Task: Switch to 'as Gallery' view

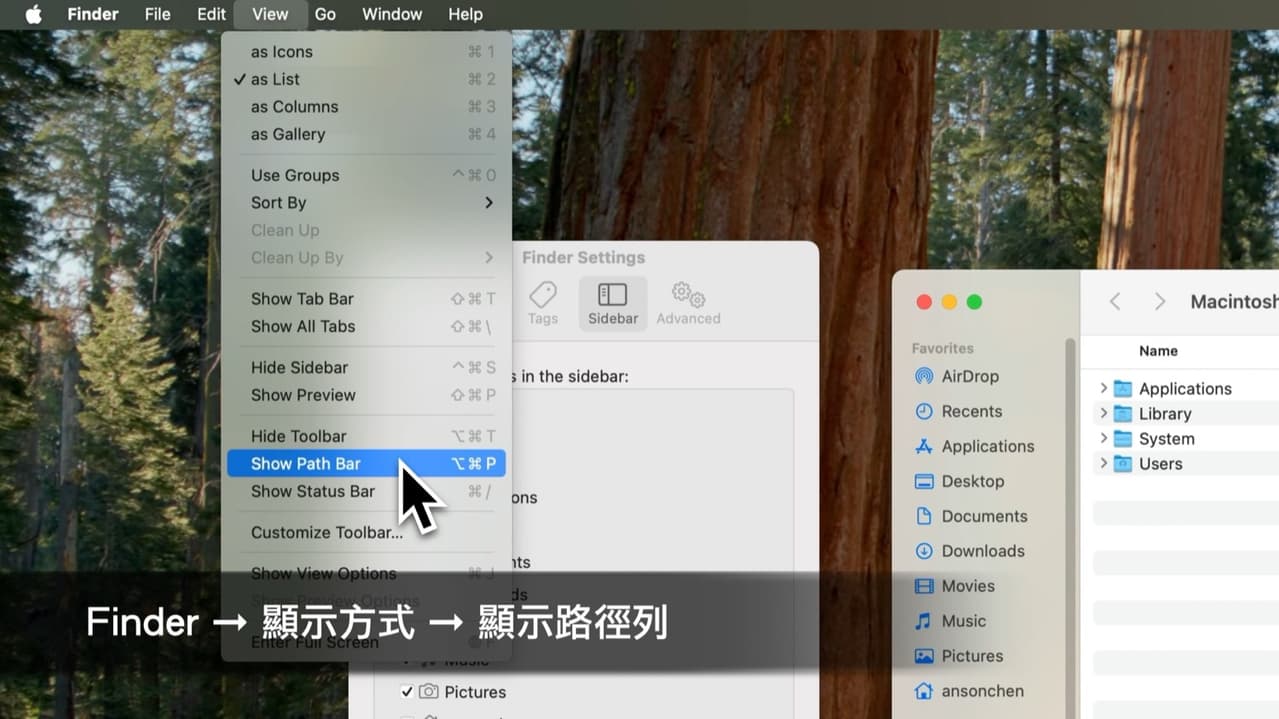Action: (x=367, y=134)
